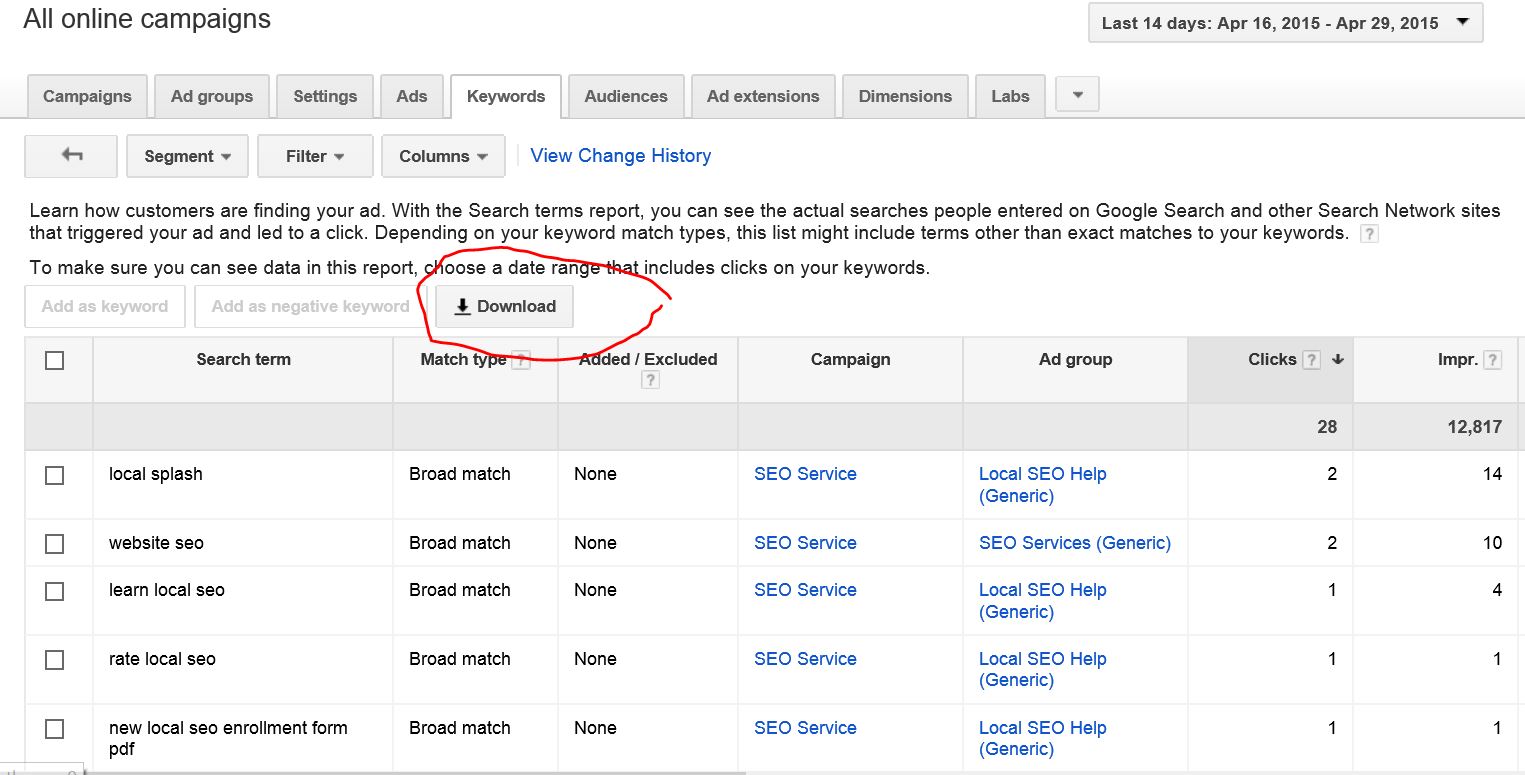Click the back arrow button

click(71, 156)
